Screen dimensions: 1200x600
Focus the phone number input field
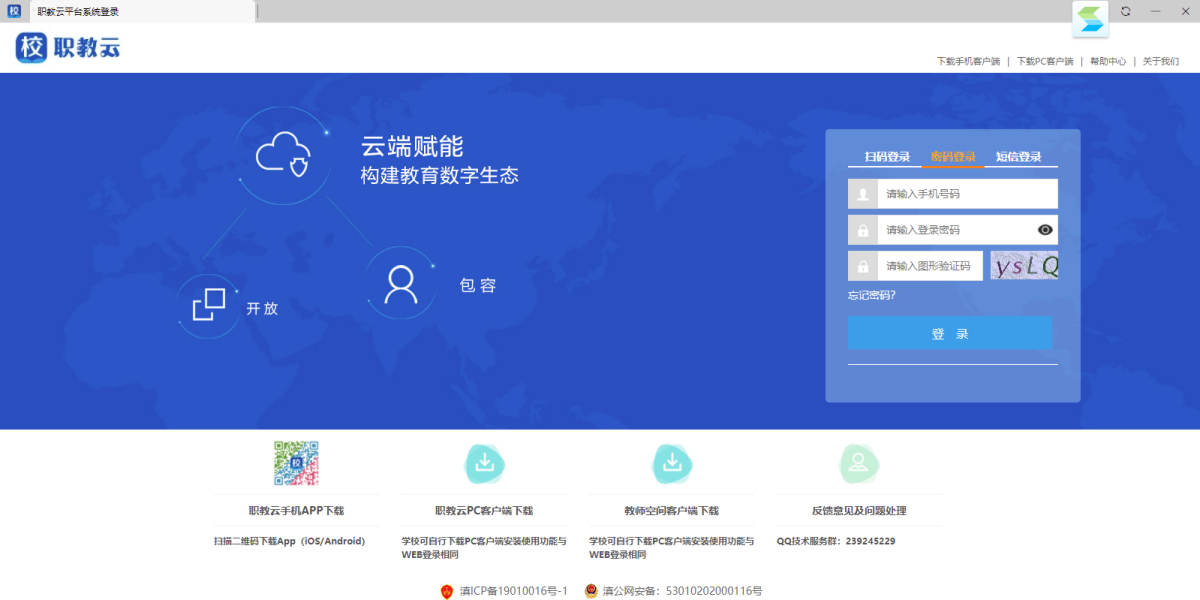click(966, 194)
